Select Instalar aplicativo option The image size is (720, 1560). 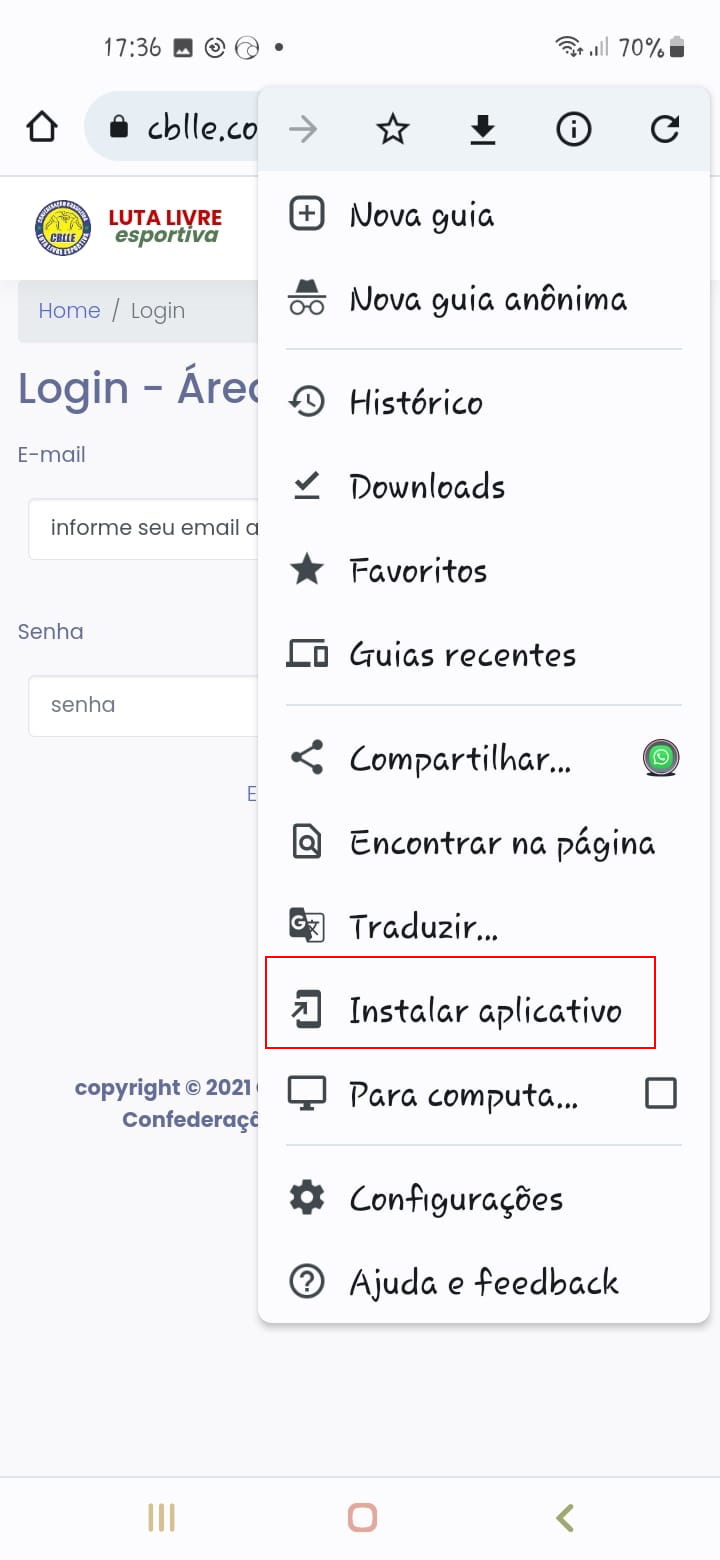484,1010
